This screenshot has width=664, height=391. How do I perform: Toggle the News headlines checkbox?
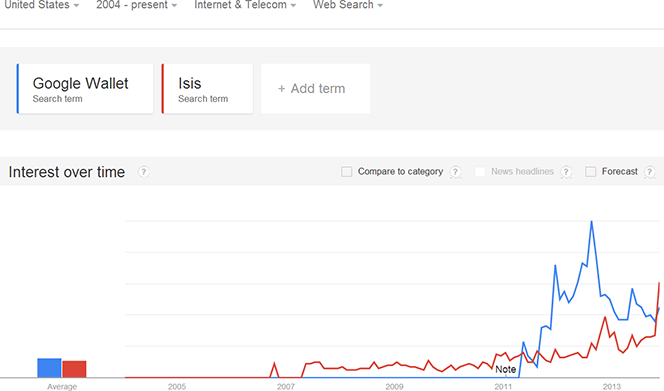[x=480, y=172]
